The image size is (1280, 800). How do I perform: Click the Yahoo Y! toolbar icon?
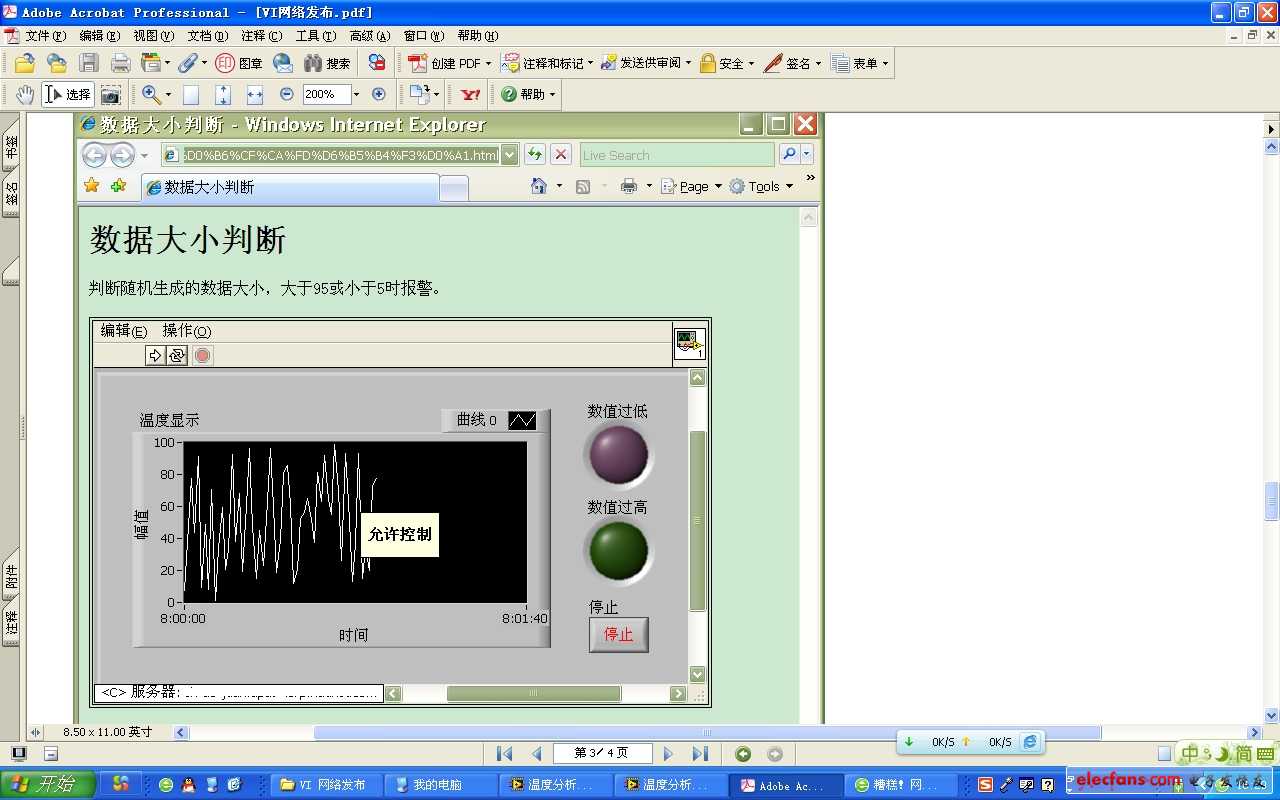point(470,94)
